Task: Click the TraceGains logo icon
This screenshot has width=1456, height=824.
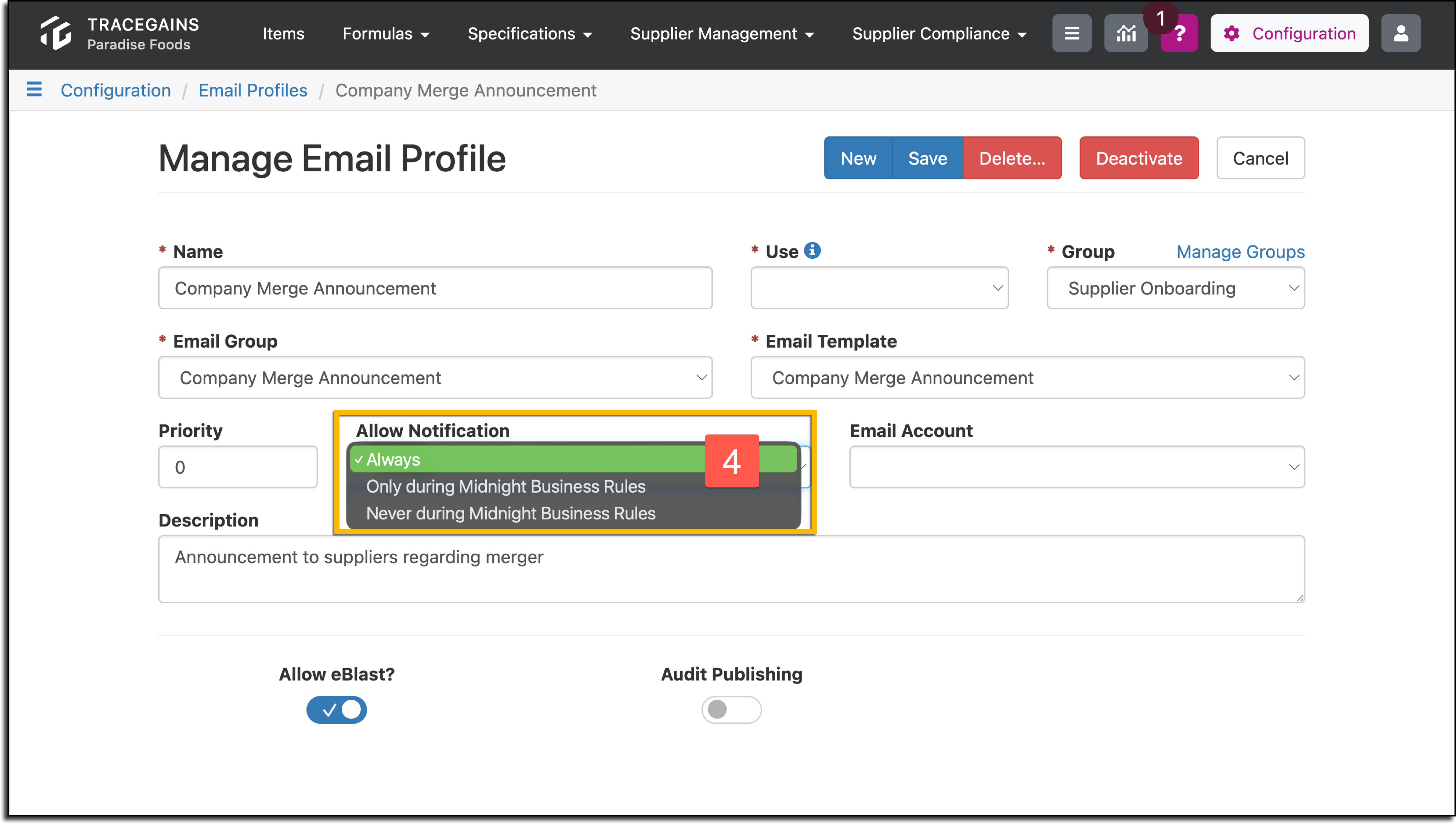Action: click(x=55, y=33)
